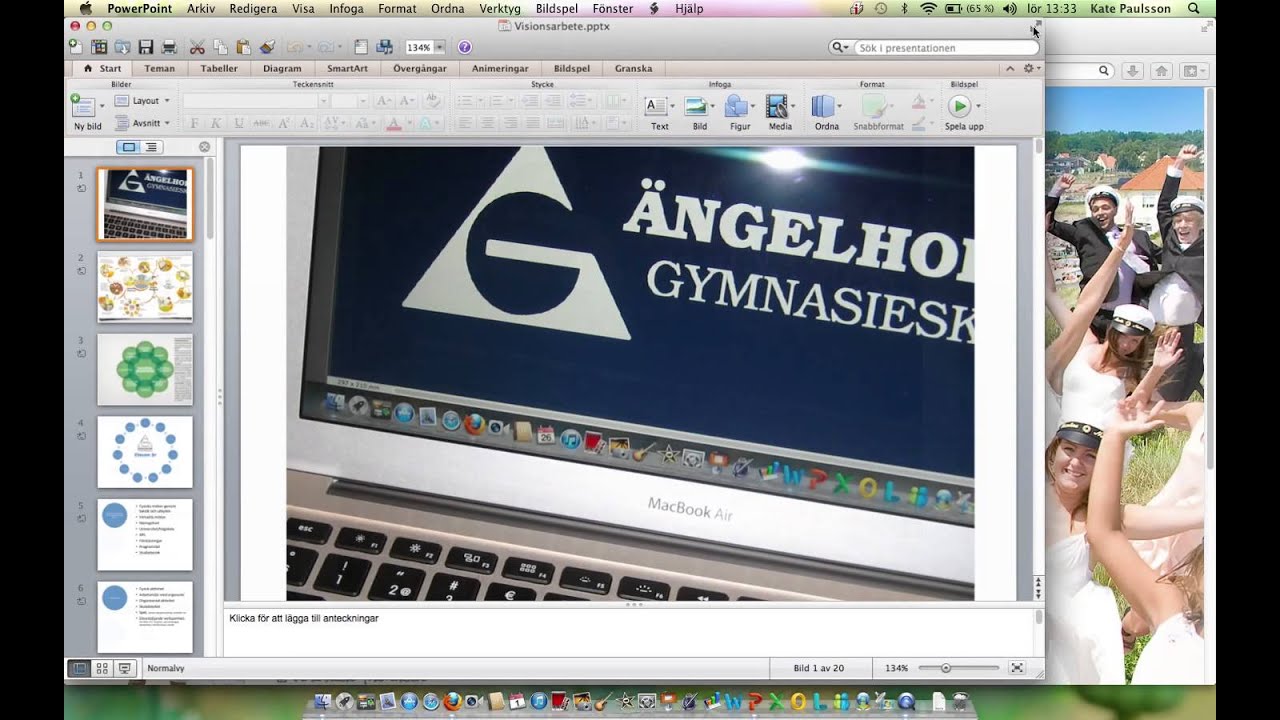Open Spotlight magnifier in menu bar
The image size is (1280, 720).
click(x=1193, y=8)
